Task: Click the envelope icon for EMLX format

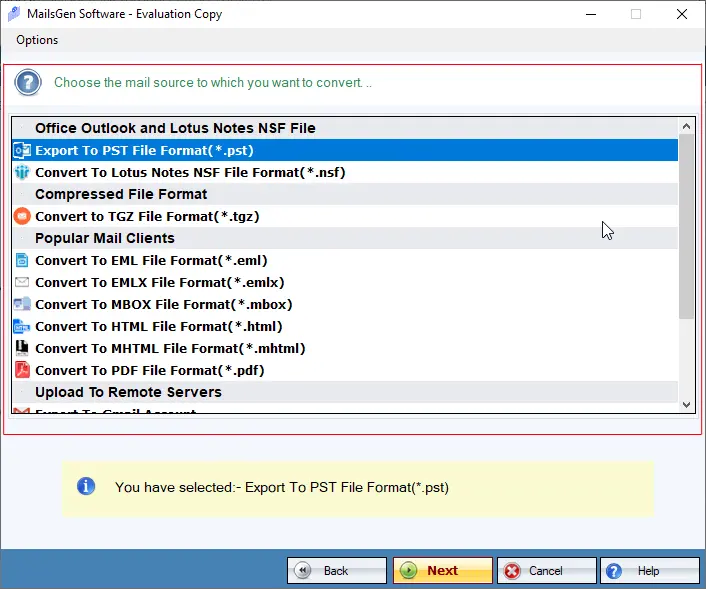Action: 22,282
